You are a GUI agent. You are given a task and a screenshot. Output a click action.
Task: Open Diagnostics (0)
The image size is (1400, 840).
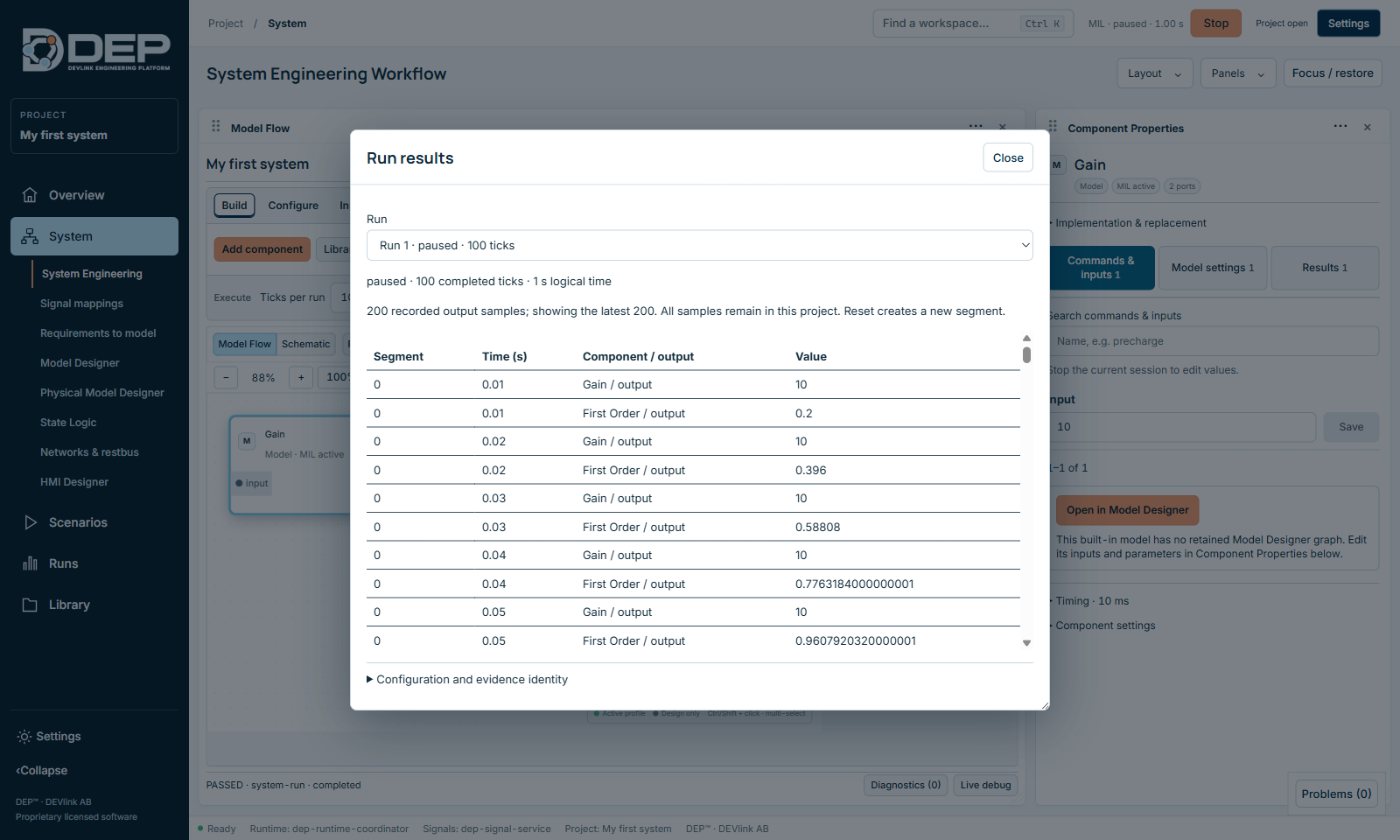[906, 785]
